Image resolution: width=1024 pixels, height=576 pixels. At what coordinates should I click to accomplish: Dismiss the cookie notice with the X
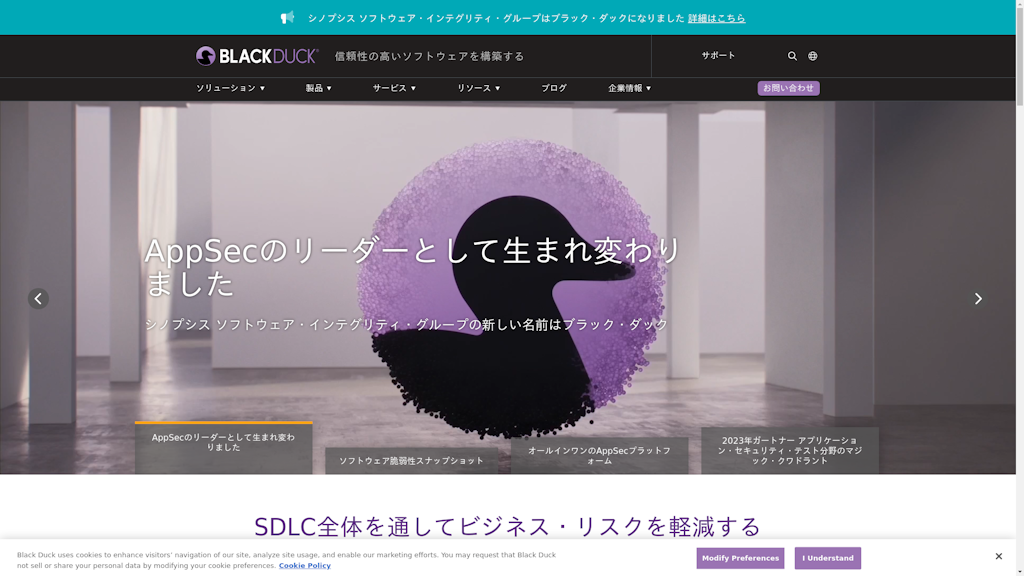coord(997,555)
